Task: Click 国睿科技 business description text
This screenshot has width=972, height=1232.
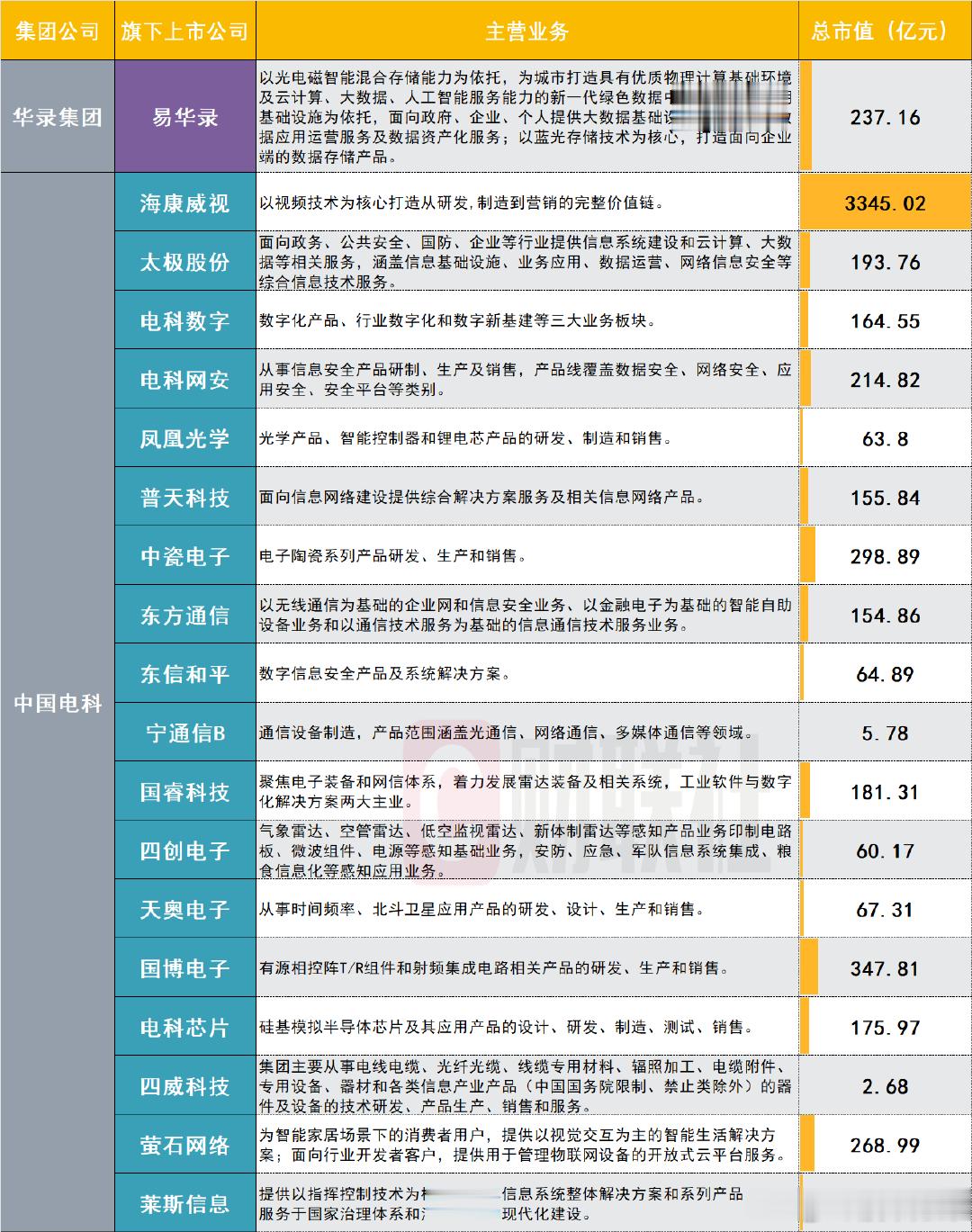Action: [526, 792]
